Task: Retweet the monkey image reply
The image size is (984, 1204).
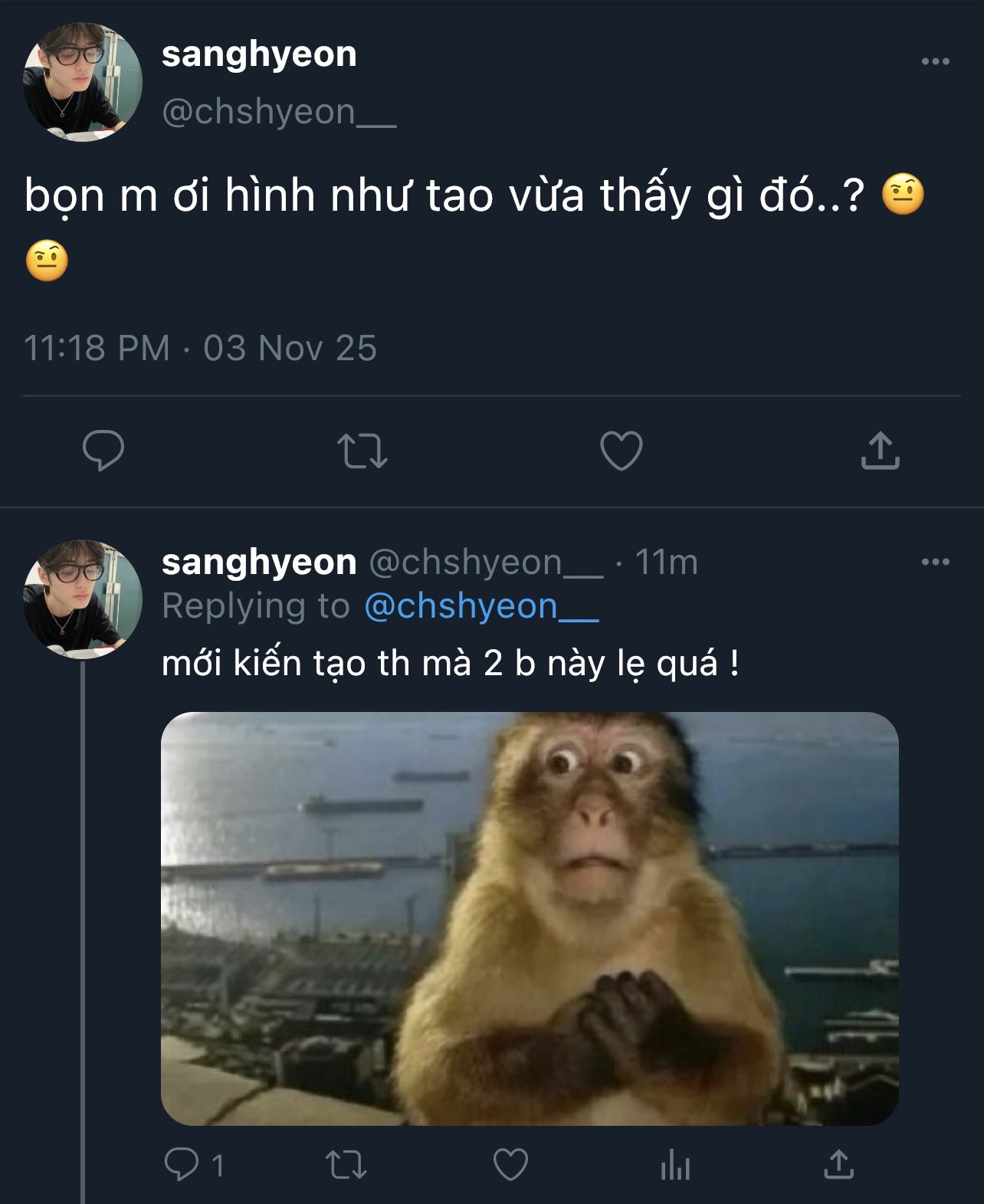Action: [x=346, y=1164]
